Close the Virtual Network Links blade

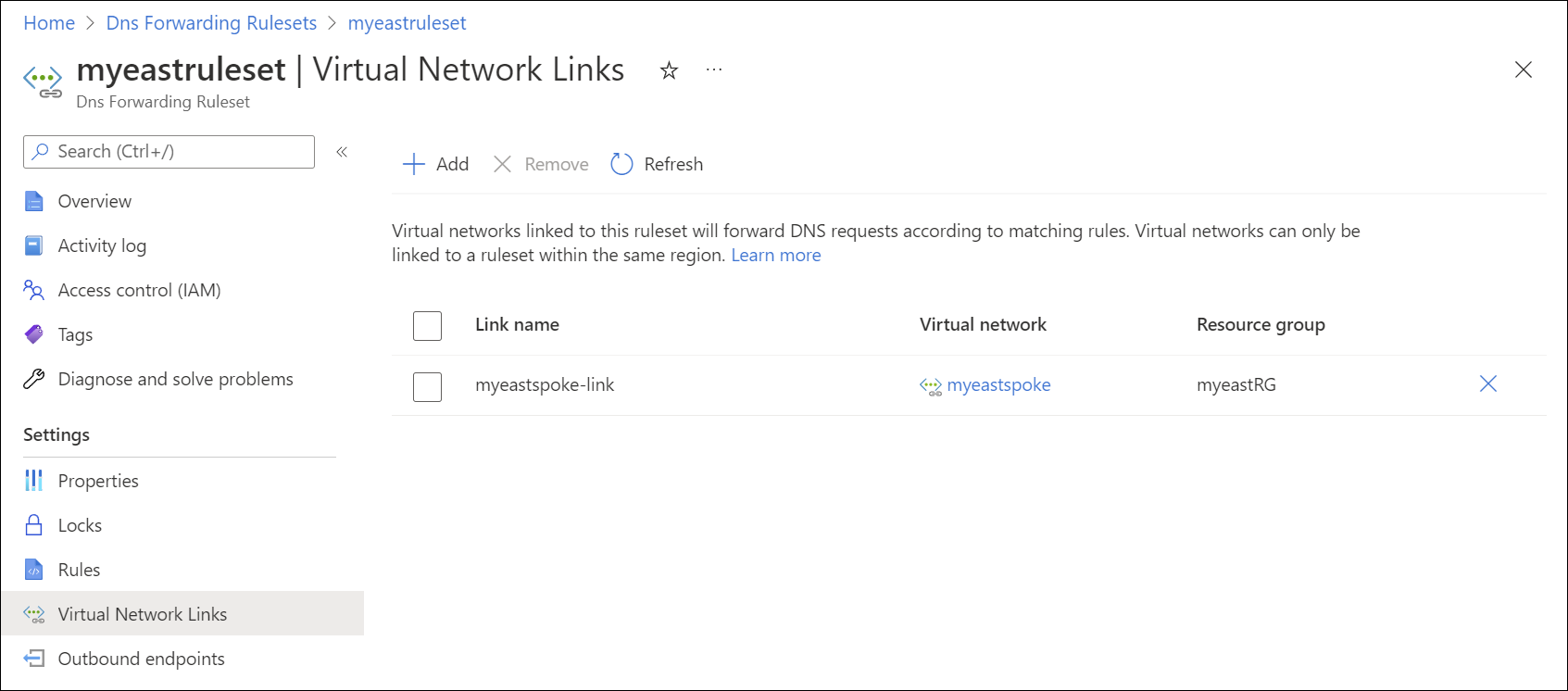[1523, 70]
